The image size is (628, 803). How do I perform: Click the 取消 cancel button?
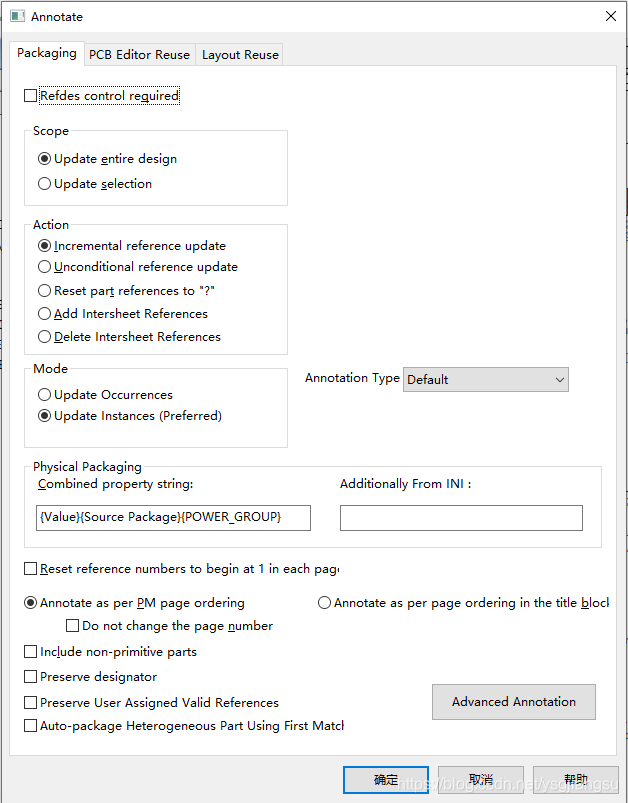(x=480, y=780)
